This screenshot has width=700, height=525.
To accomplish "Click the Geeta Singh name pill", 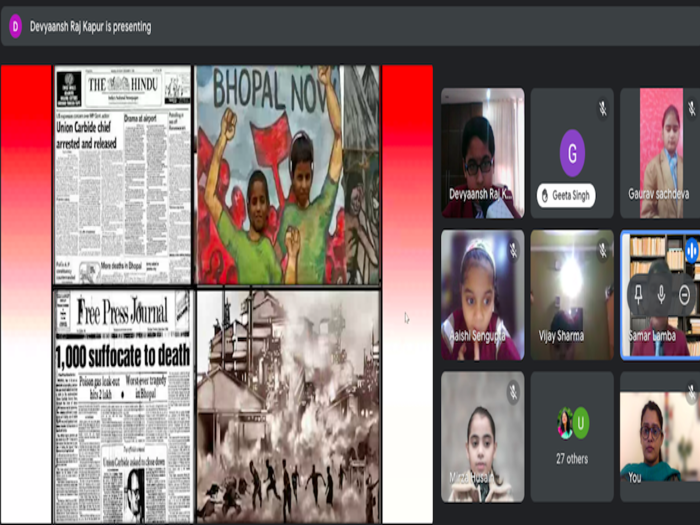I will click(x=566, y=196).
